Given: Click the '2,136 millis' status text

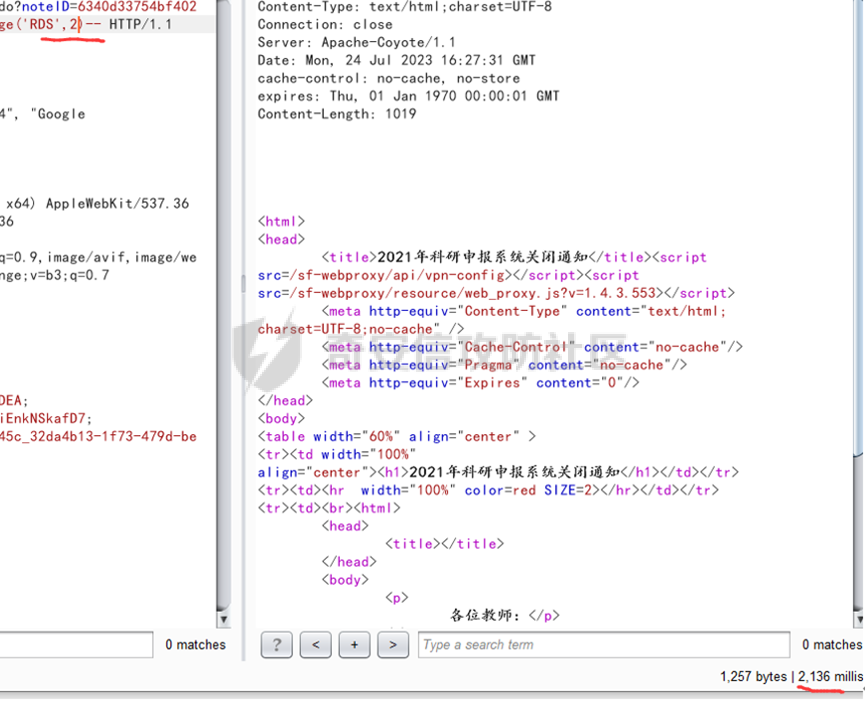Looking at the screenshot, I should tap(831, 677).
